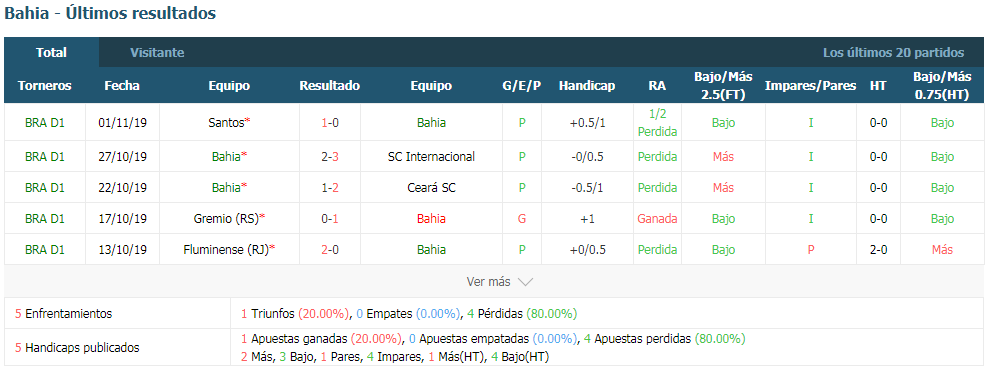Click the 2-0 Fluminense match result
Screen dimensions: 989x368
coord(330,249)
